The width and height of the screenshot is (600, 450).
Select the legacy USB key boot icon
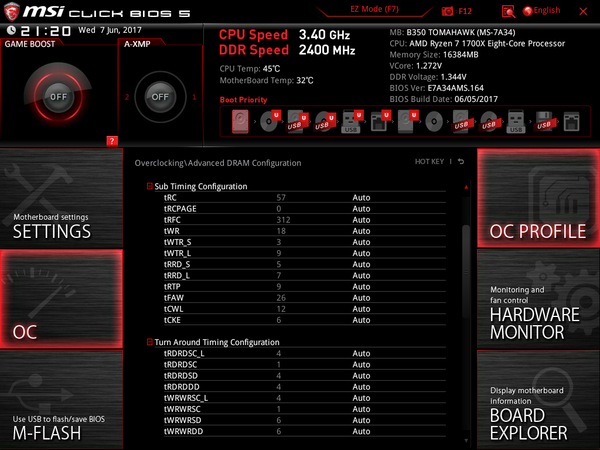516,122
